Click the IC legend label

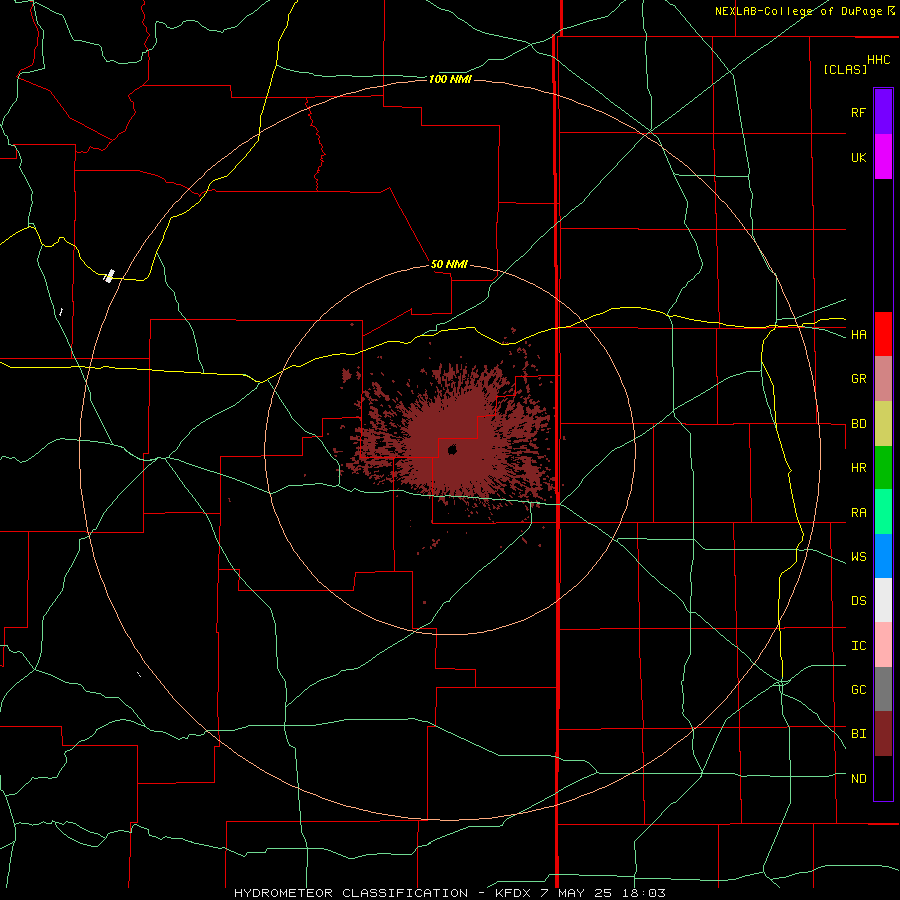858,646
